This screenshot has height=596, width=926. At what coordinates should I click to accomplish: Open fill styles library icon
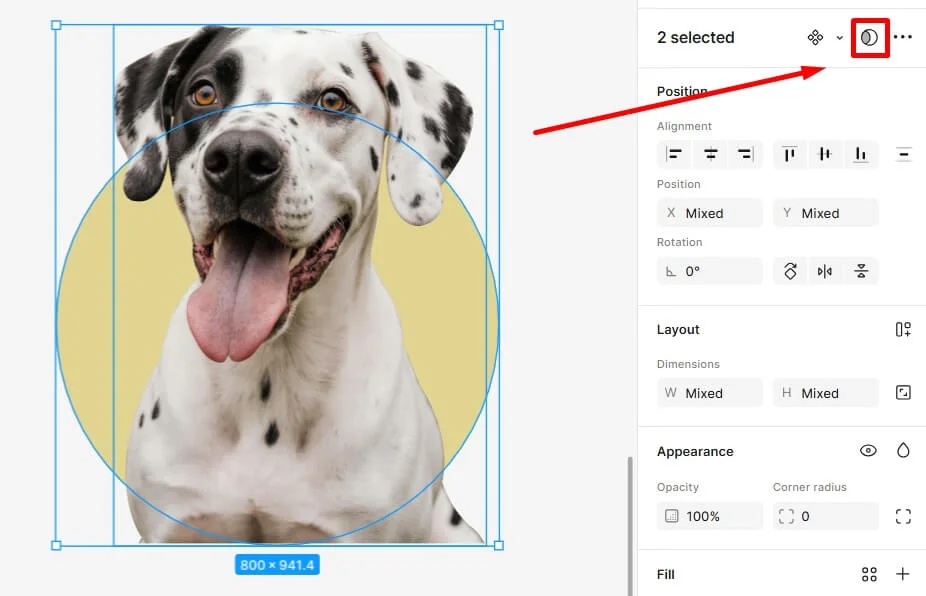(x=869, y=574)
